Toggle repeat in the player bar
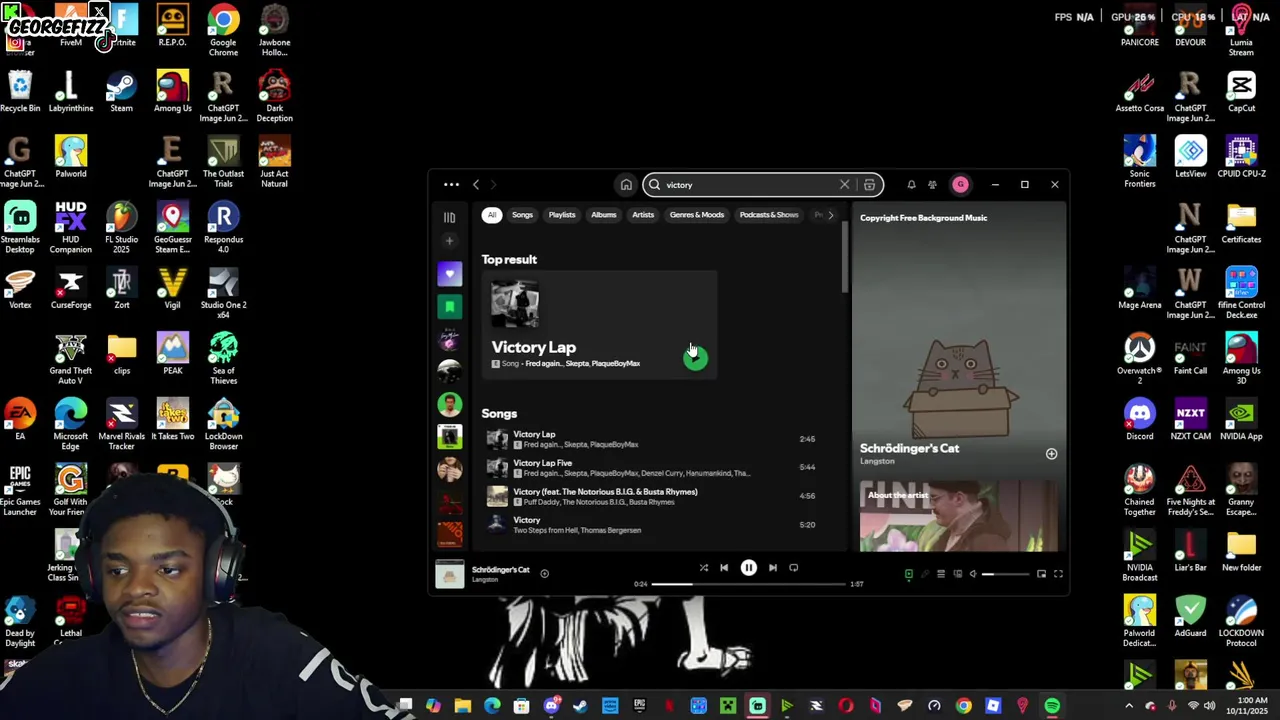 (x=793, y=568)
